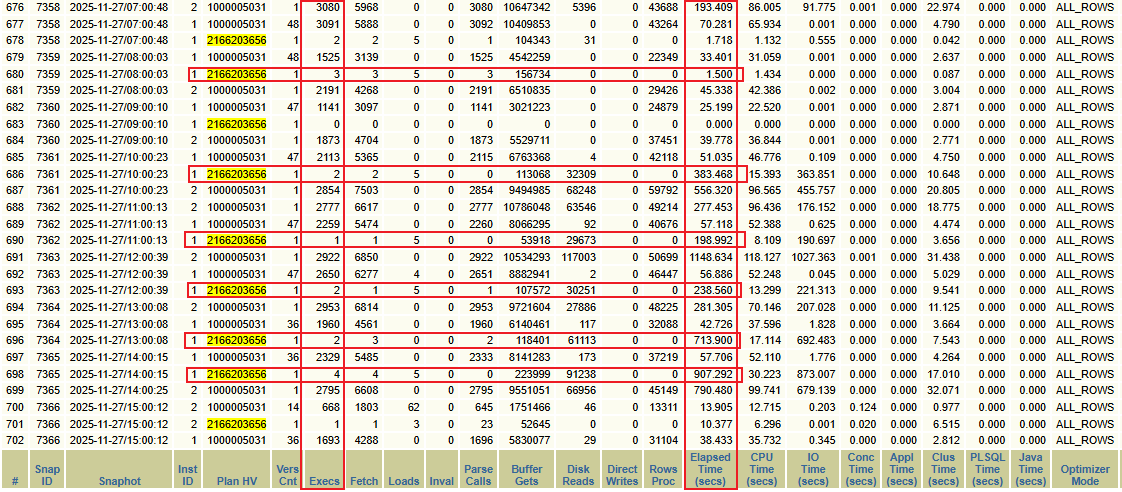1122x492 pixels.
Task: Click cluster time value 32.071
Action: pos(944,390)
